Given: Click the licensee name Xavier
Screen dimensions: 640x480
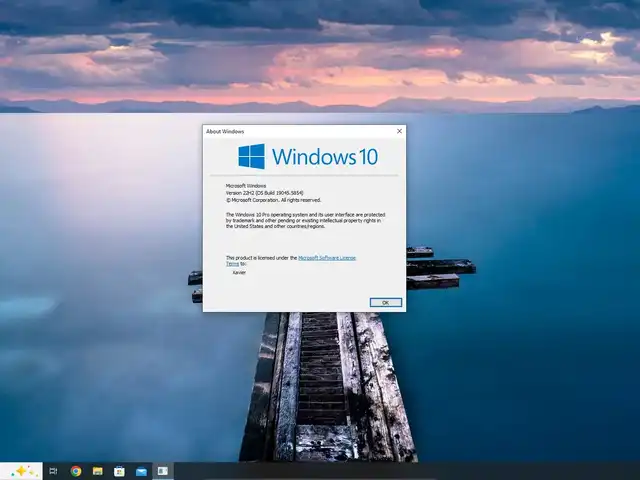Looking at the screenshot, I should pos(239,272).
